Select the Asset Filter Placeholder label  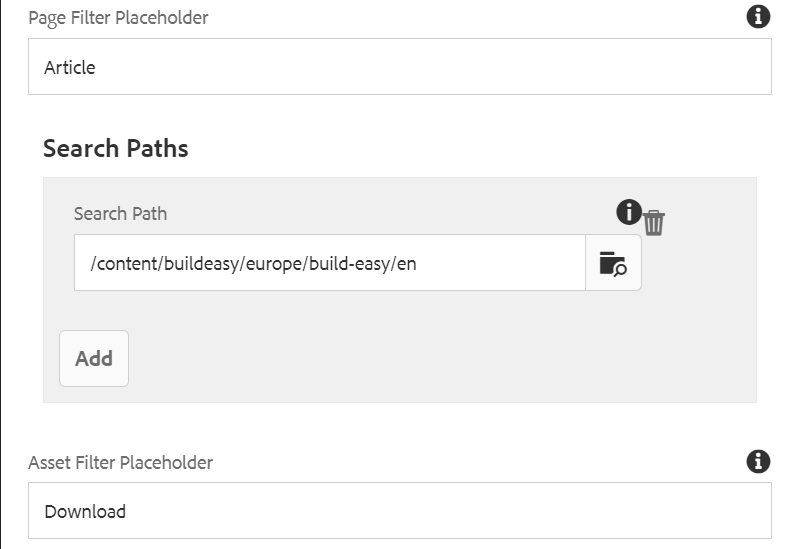[x=120, y=463]
